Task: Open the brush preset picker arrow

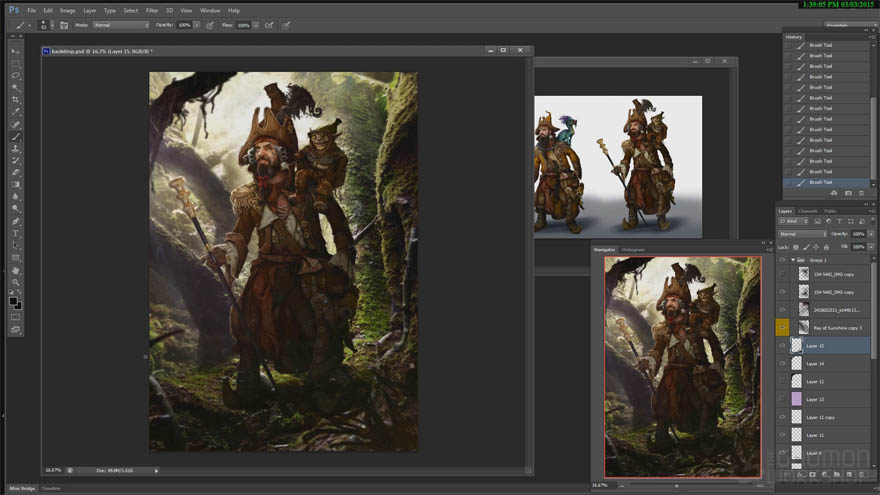Action: tap(52, 25)
